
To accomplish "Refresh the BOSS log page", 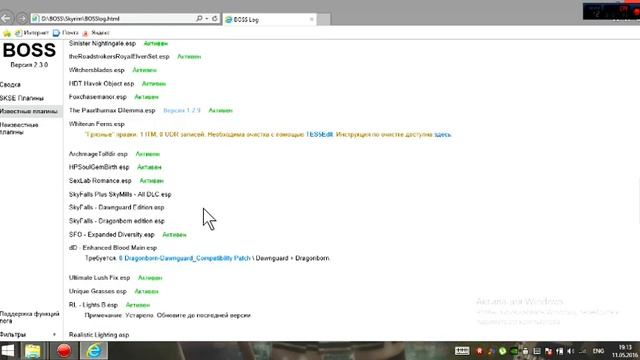I will coord(215,19).
